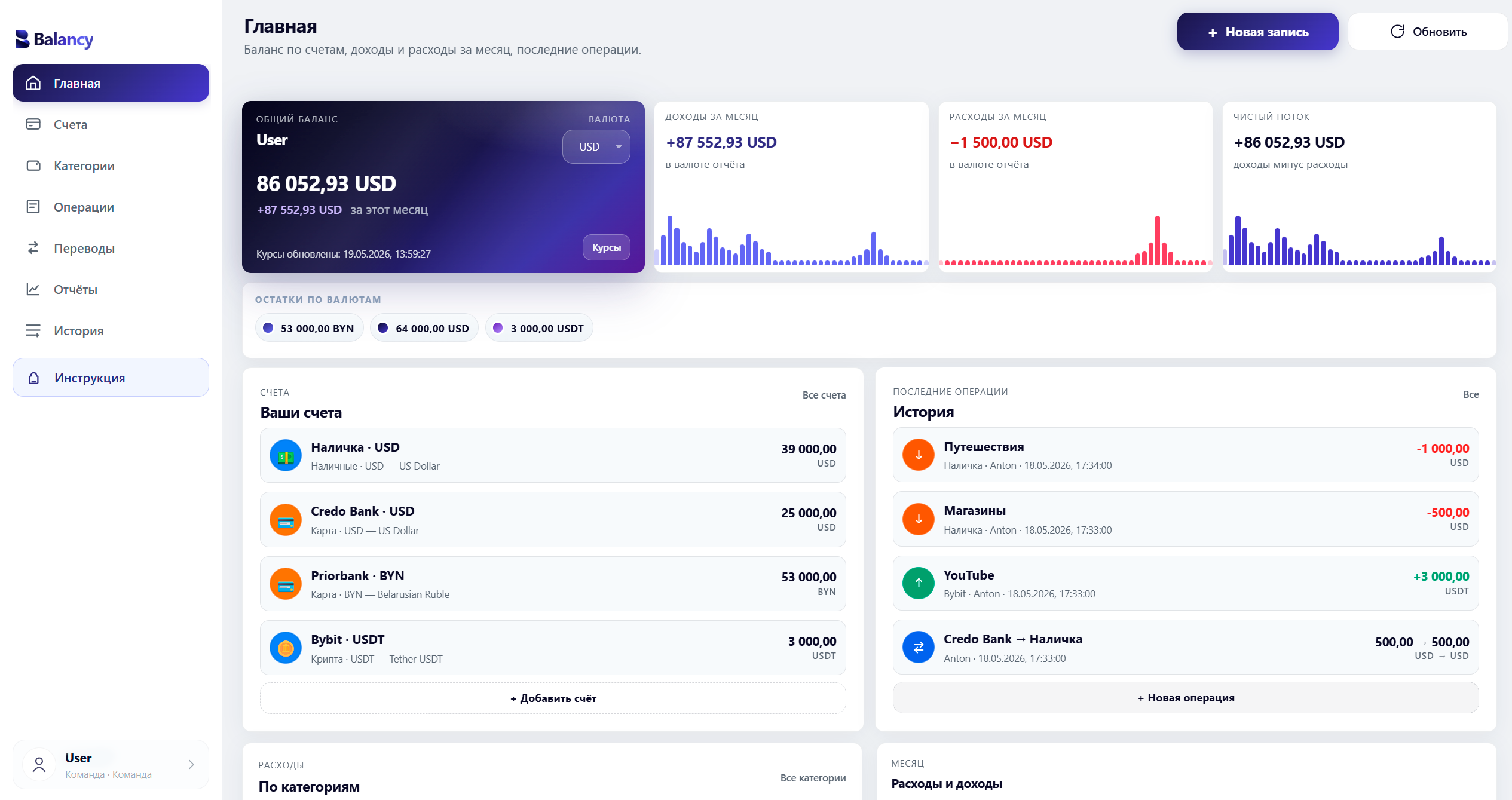The height and width of the screenshot is (800, 1512).
Task: Click the red expense arrow beside Путешествия
Action: [919, 455]
